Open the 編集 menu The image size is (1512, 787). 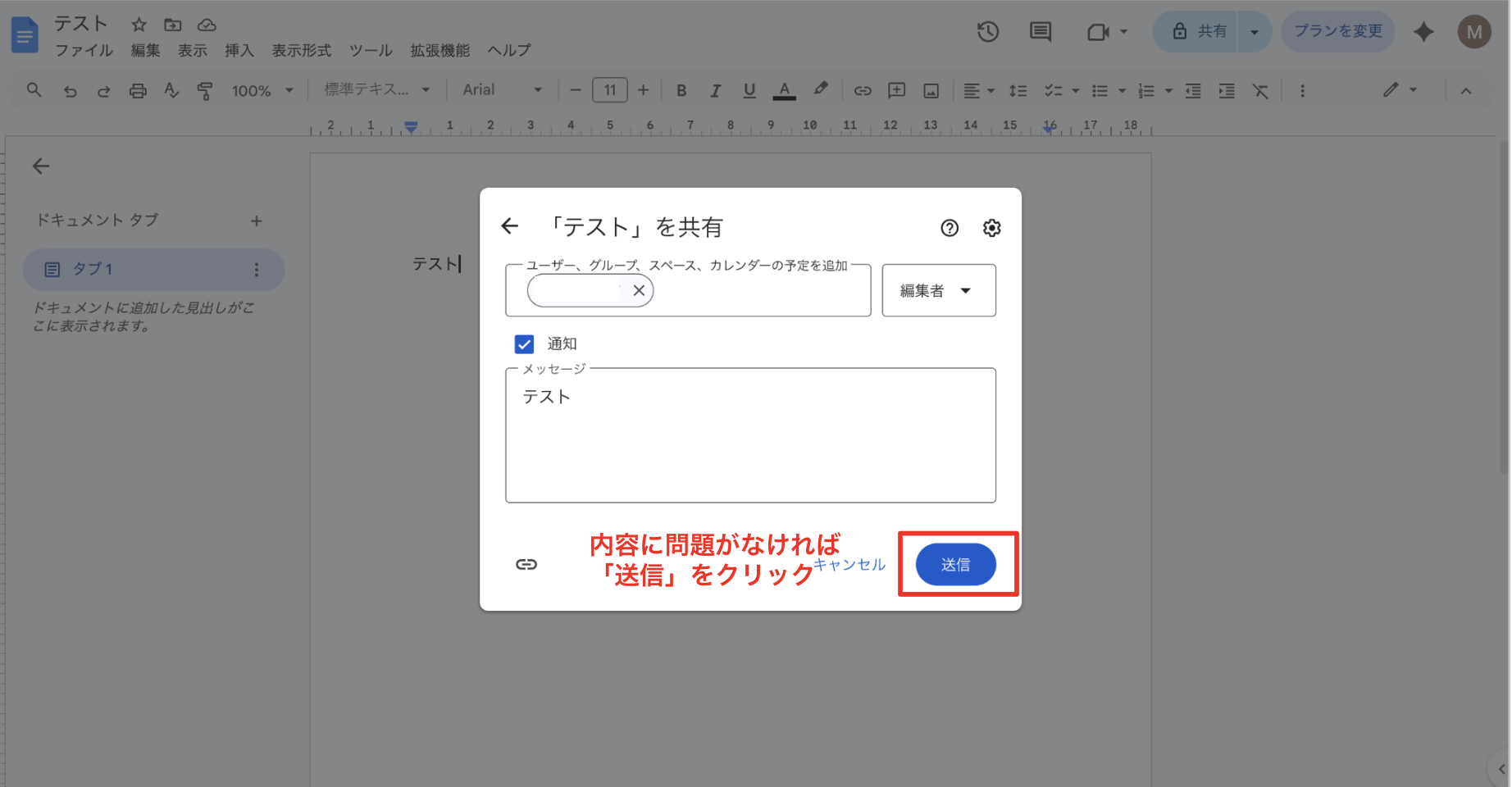pyautogui.click(x=145, y=51)
